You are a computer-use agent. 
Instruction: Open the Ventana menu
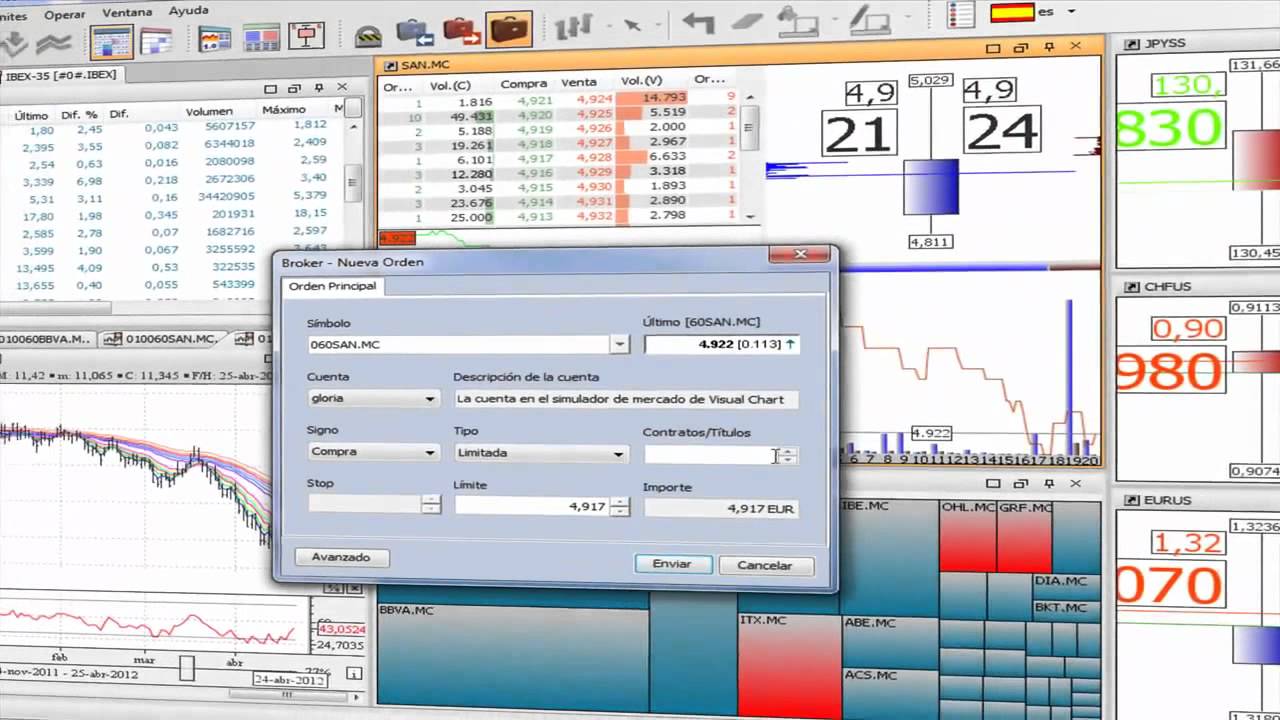click(x=127, y=12)
